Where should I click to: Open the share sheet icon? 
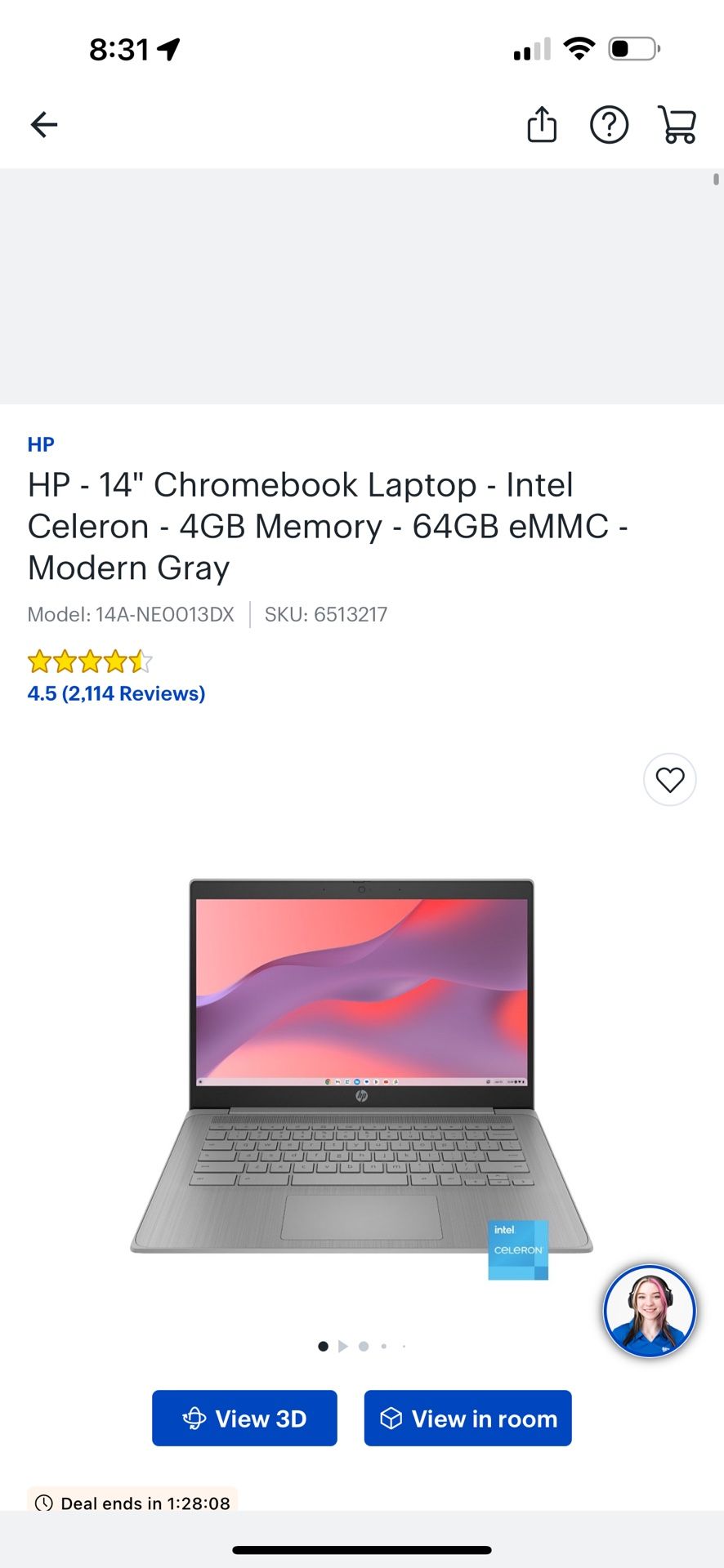[542, 125]
